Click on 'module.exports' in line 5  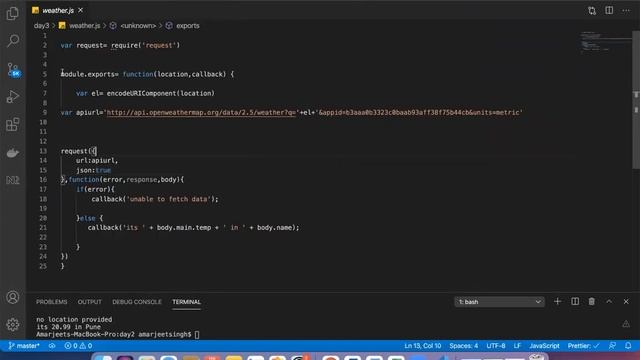[x=87, y=74]
